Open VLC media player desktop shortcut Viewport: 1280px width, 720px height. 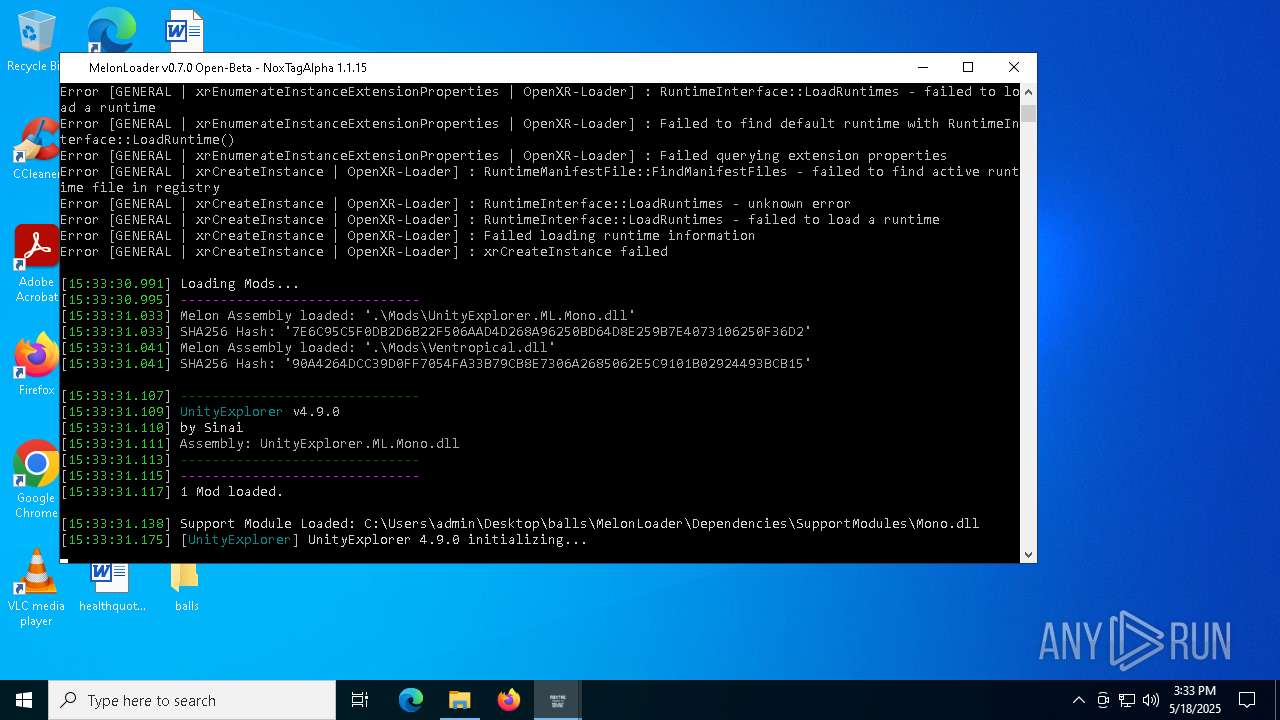tap(36, 588)
